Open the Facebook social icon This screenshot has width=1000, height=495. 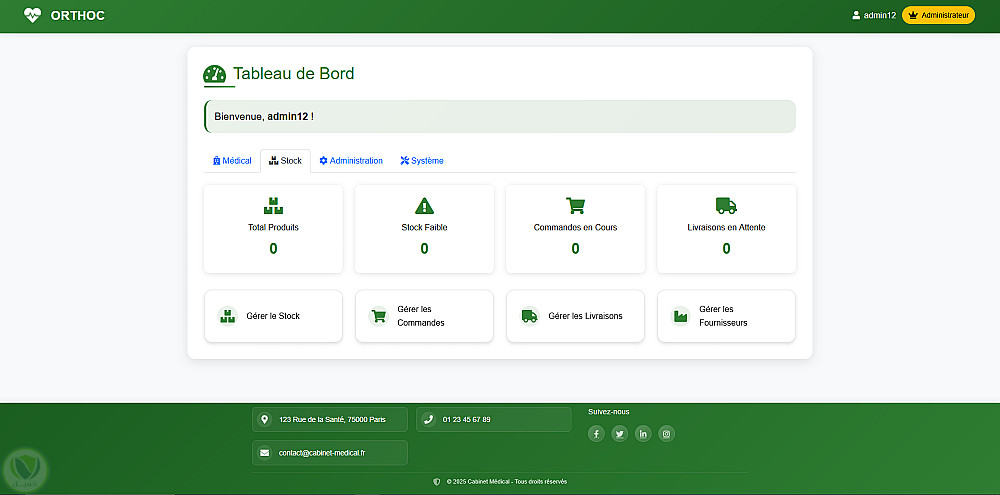[596, 434]
